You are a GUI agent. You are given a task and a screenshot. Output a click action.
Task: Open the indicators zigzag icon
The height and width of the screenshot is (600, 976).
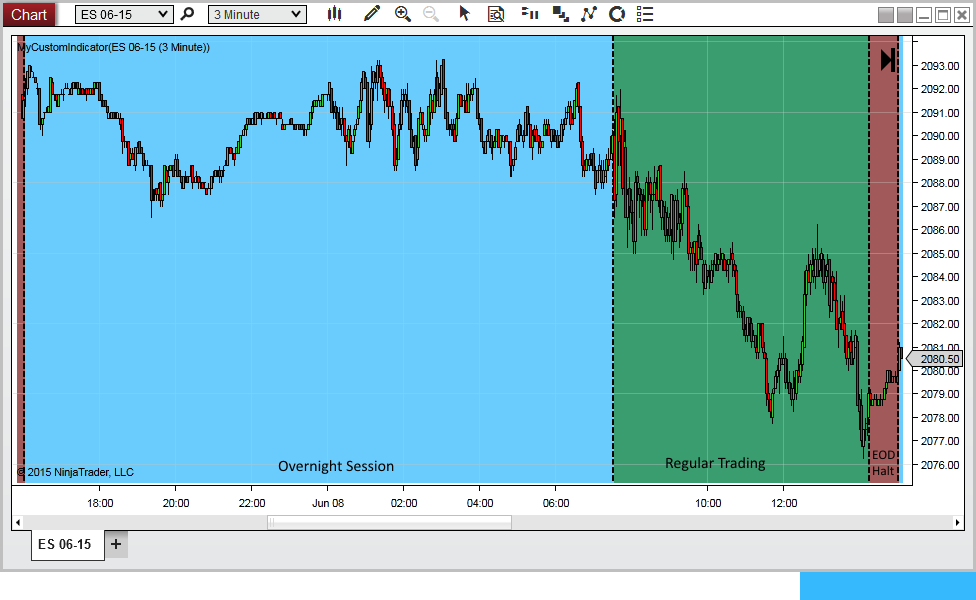[588, 14]
